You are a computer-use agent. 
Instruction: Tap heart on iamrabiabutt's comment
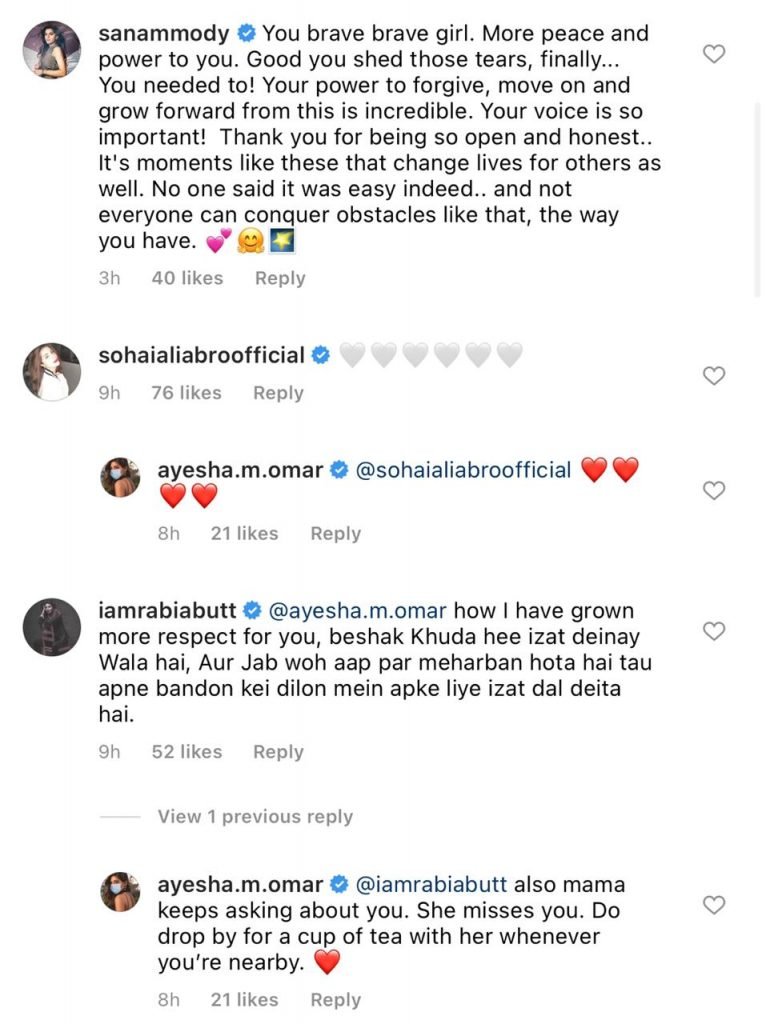pyautogui.click(x=714, y=631)
